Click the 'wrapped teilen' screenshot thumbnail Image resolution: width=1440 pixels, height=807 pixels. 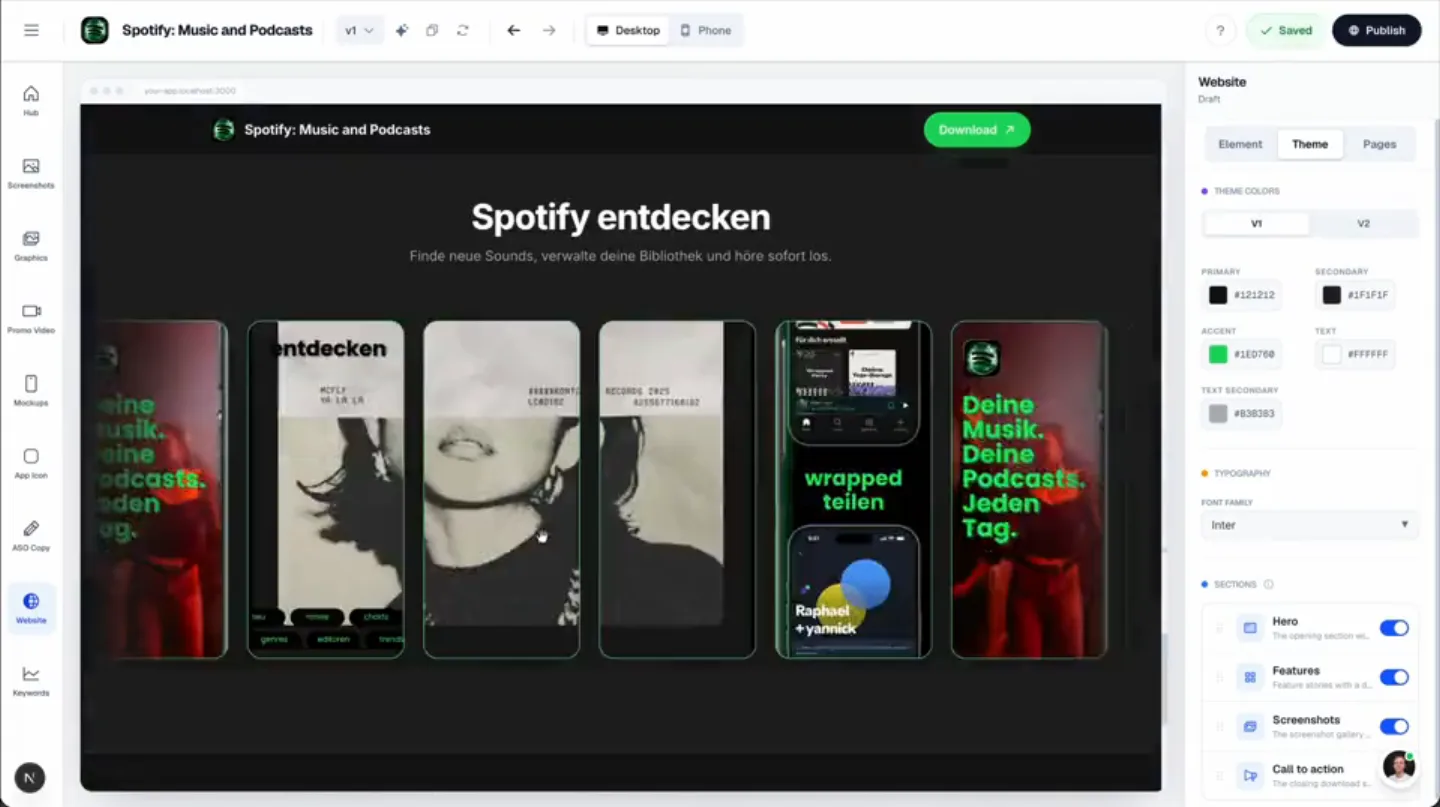point(853,489)
